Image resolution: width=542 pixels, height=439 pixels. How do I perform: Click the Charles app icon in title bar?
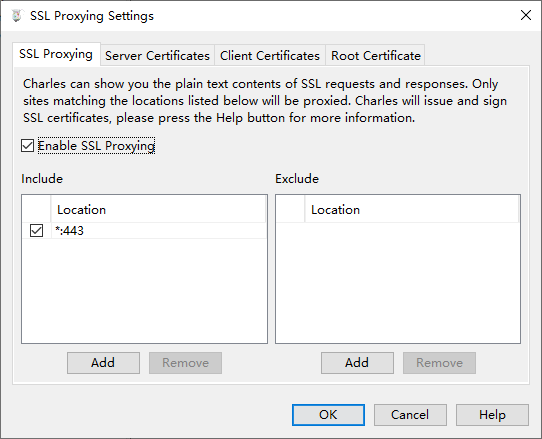[16, 16]
